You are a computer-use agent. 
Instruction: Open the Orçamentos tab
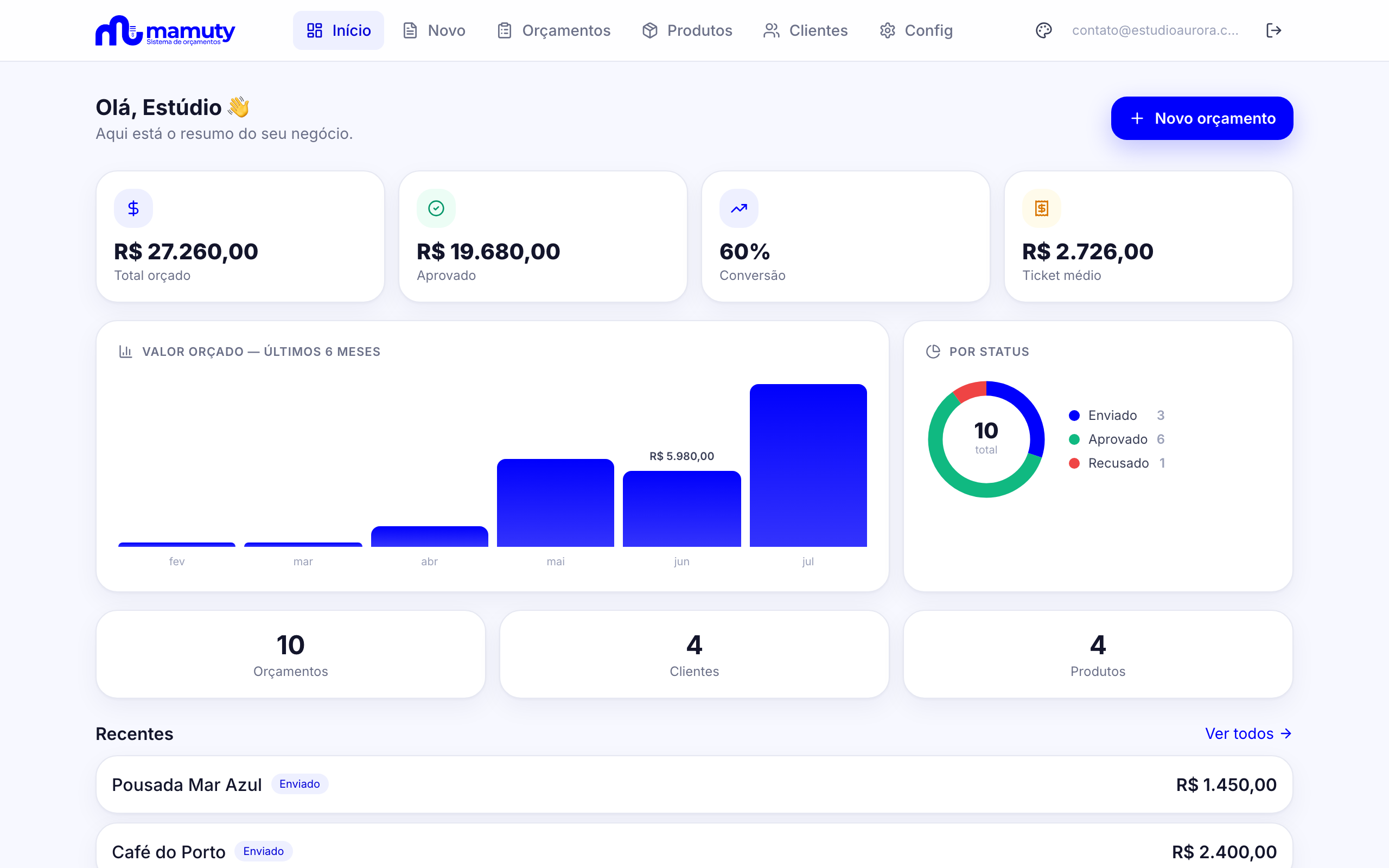553,30
